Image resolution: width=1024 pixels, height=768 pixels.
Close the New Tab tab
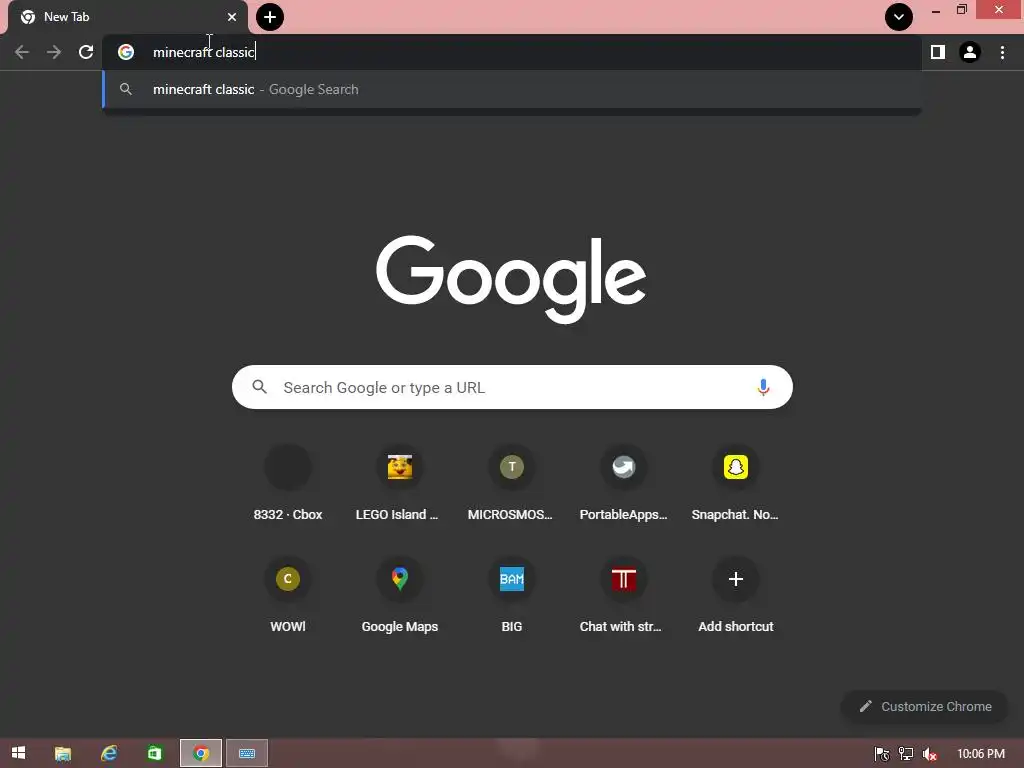click(232, 17)
